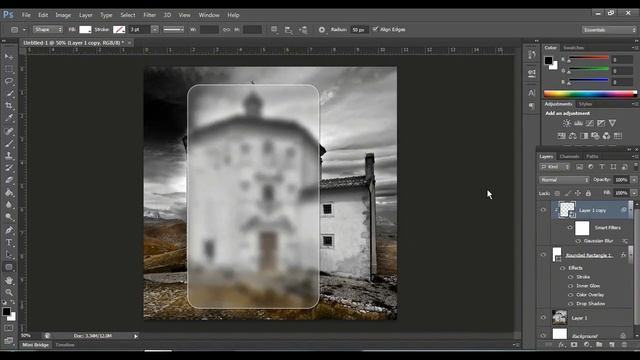Switch to the Swatches tab
Image resolution: width=640 pixels, height=360 pixels.
coord(573,48)
